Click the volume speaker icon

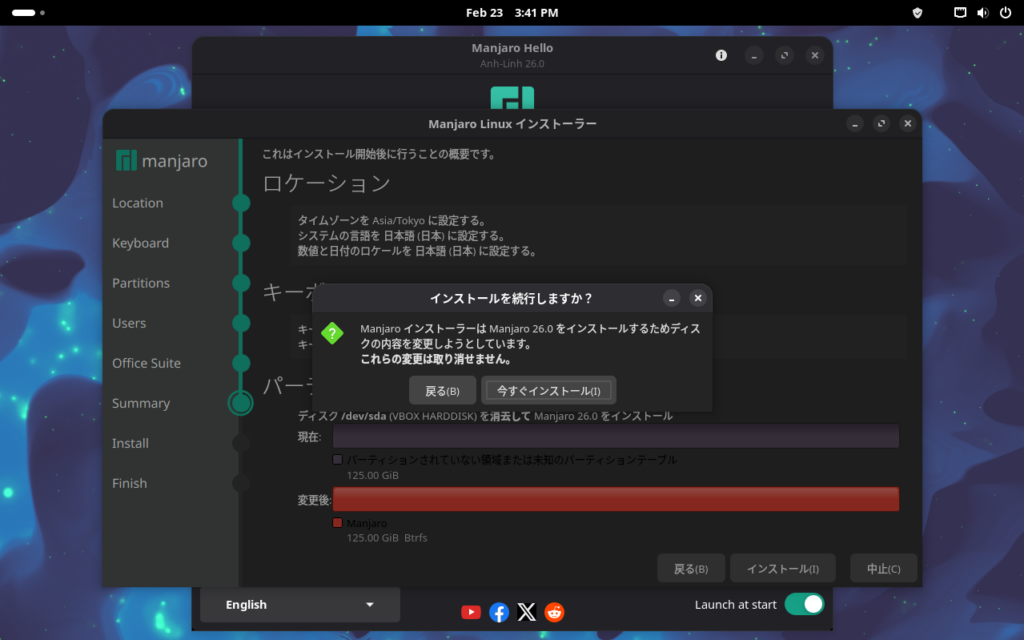[981, 13]
